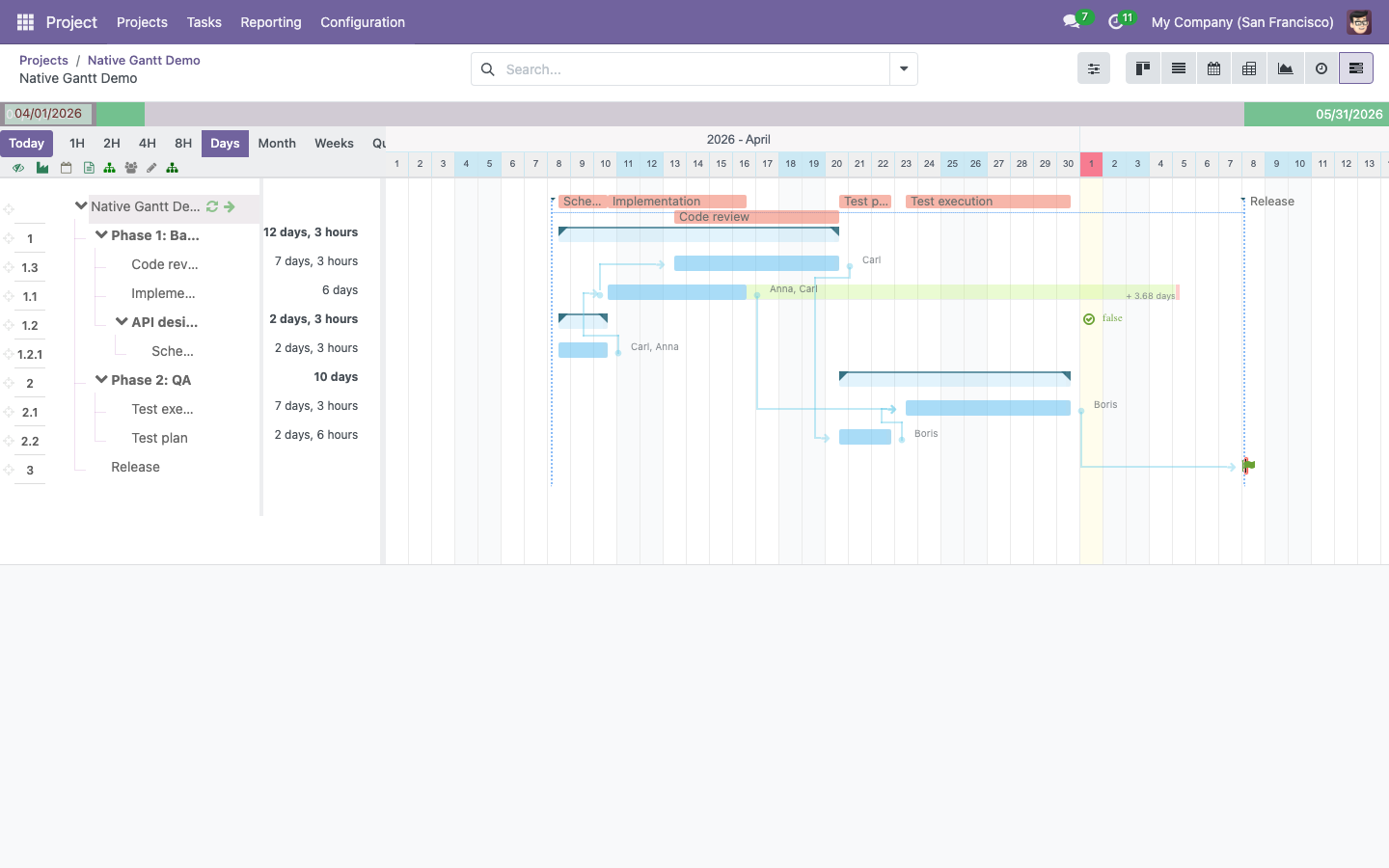Select the Month time scale
1389x868 pixels.
point(277,143)
